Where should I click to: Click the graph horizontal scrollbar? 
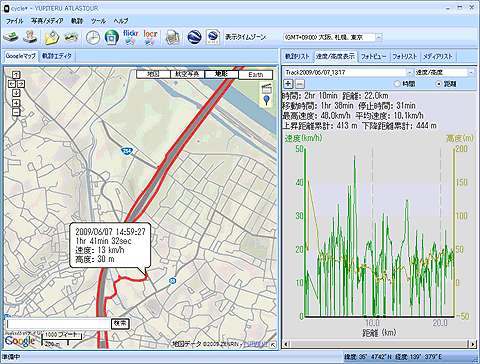coord(379,343)
